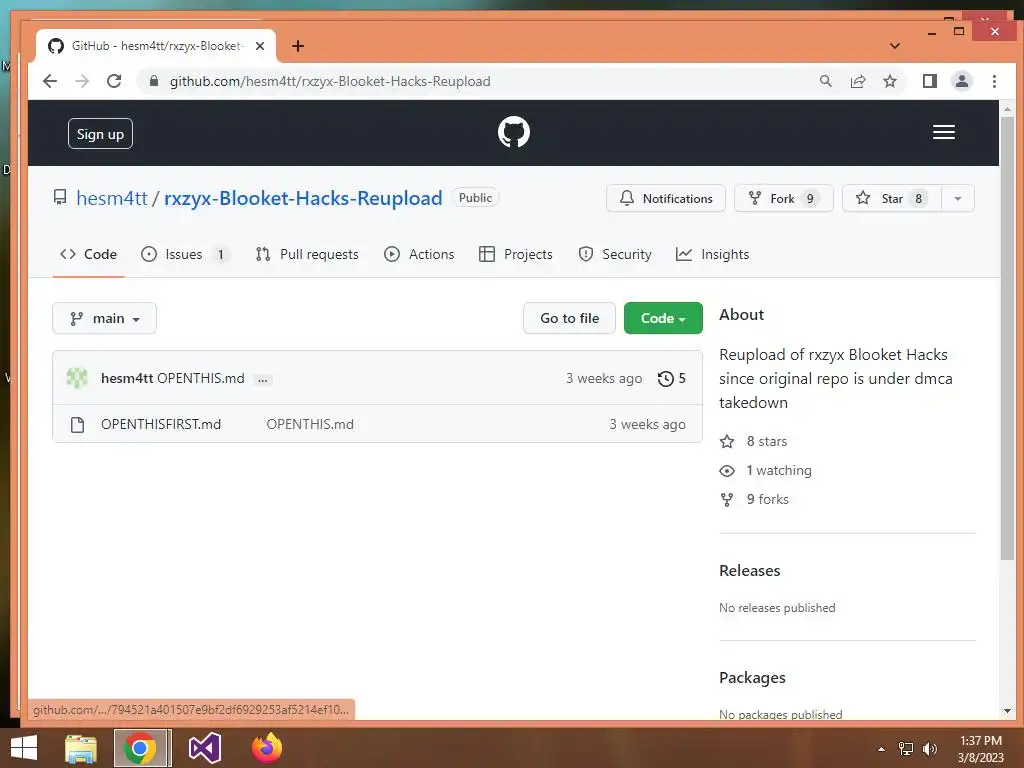Click the GitHub Octocat logo in the header

513,133
